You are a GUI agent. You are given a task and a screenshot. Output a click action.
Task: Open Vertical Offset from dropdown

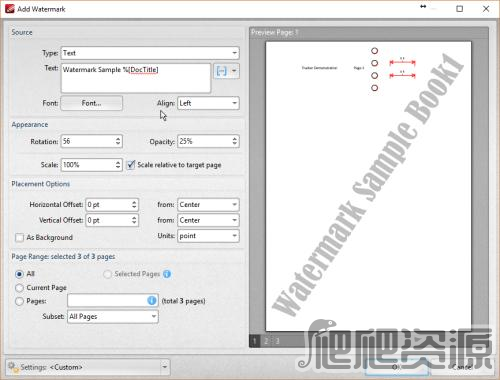coord(208,220)
